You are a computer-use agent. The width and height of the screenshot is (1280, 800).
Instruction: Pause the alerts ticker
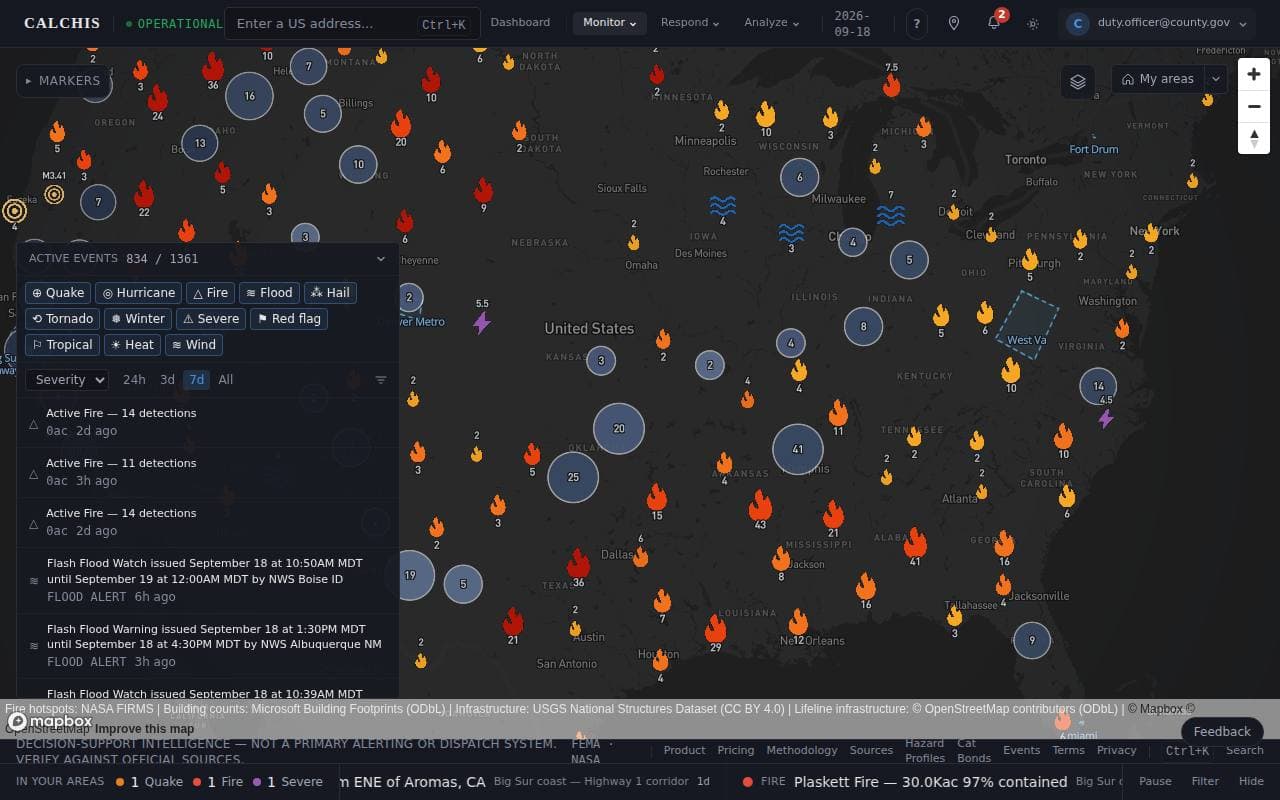[1155, 782]
